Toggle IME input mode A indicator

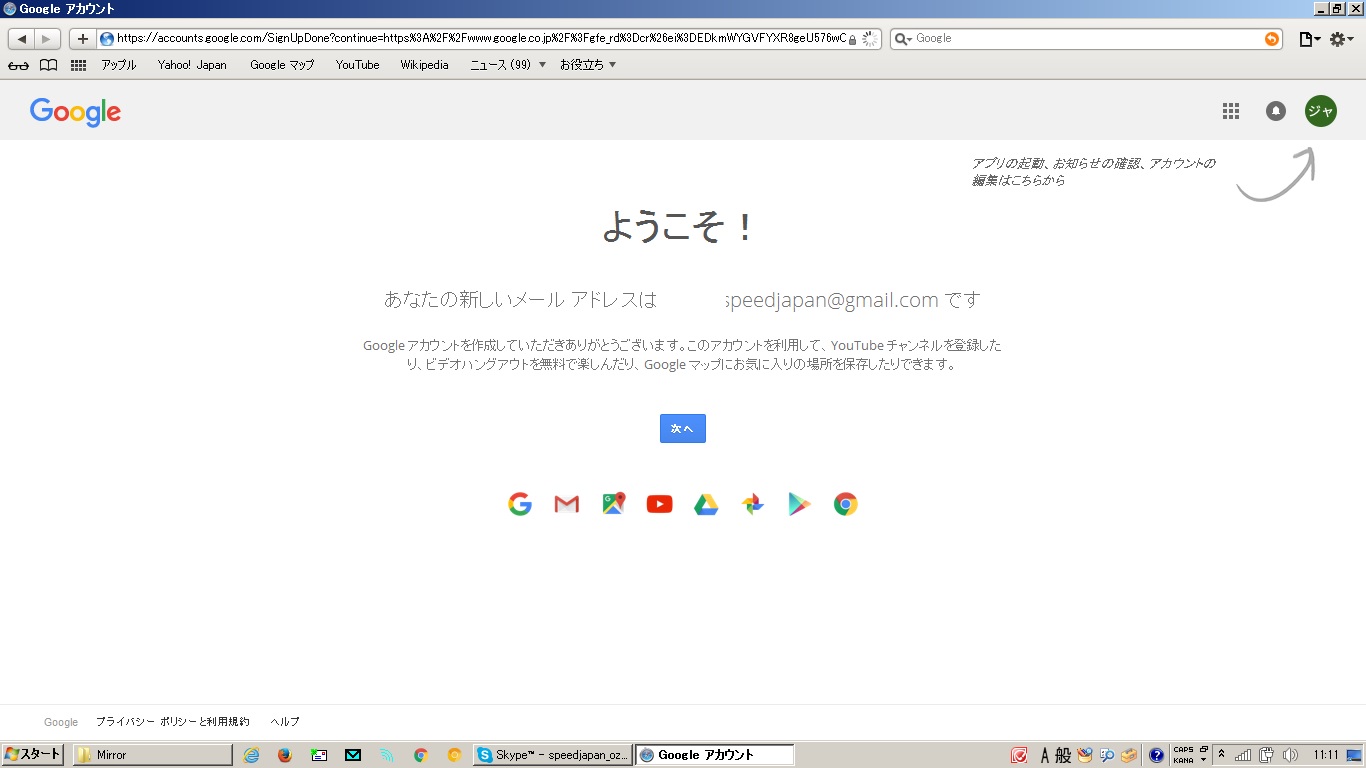pyautogui.click(x=1045, y=755)
